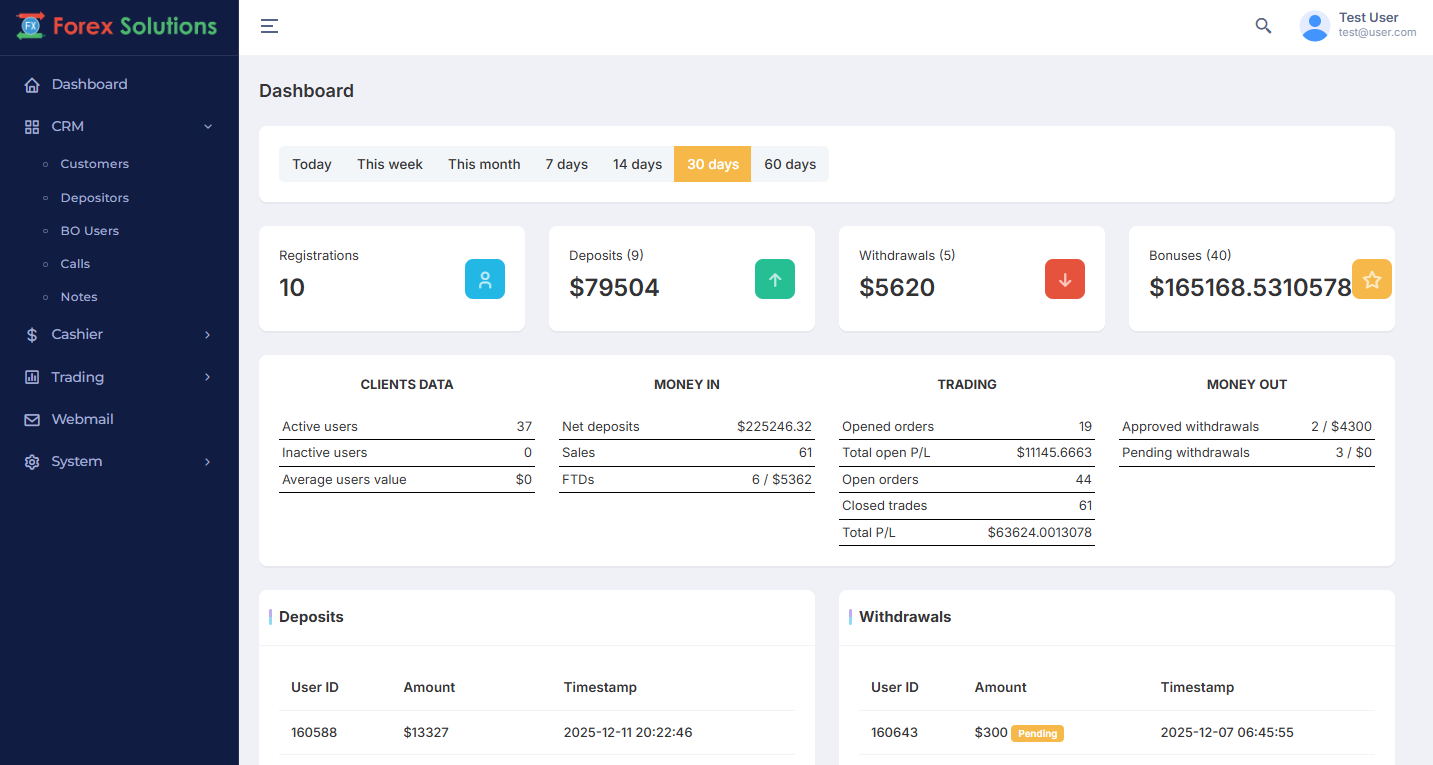Viewport: 1433px width, 765px height.
Task: Click the Pending badge on withdrawal 160643
Action: click(x=1037, y=733)
